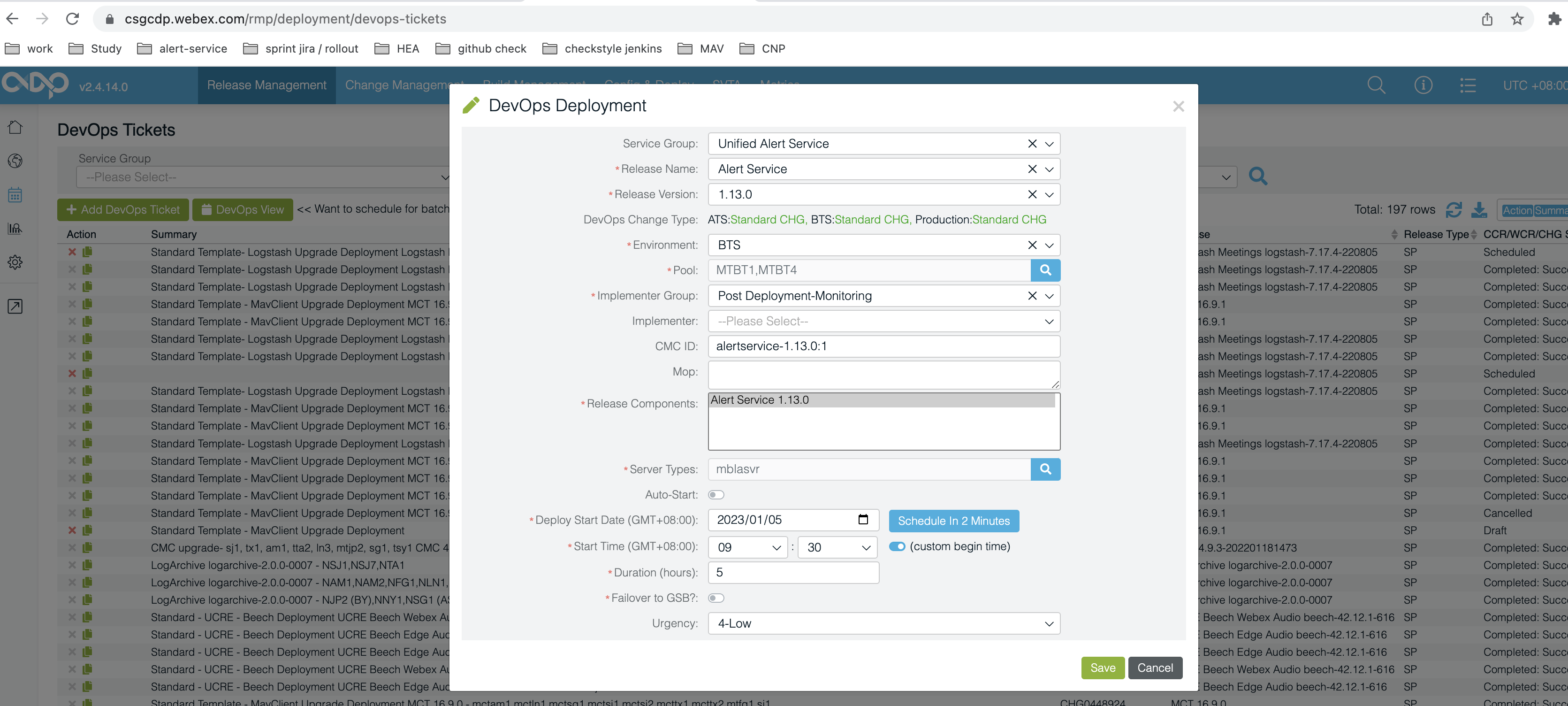Toggle the Failover to GSB switch

716,598
